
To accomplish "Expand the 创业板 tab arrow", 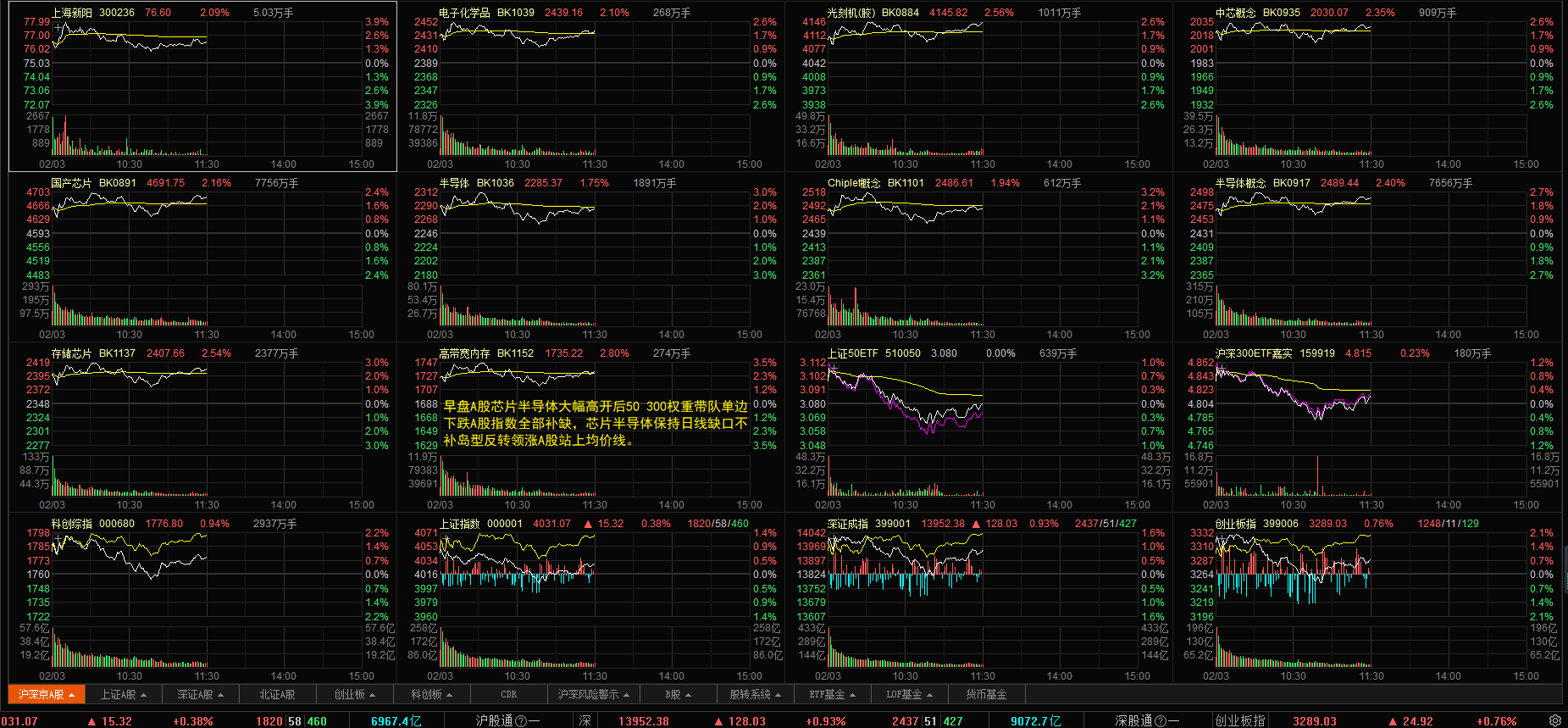I will 374,696.
